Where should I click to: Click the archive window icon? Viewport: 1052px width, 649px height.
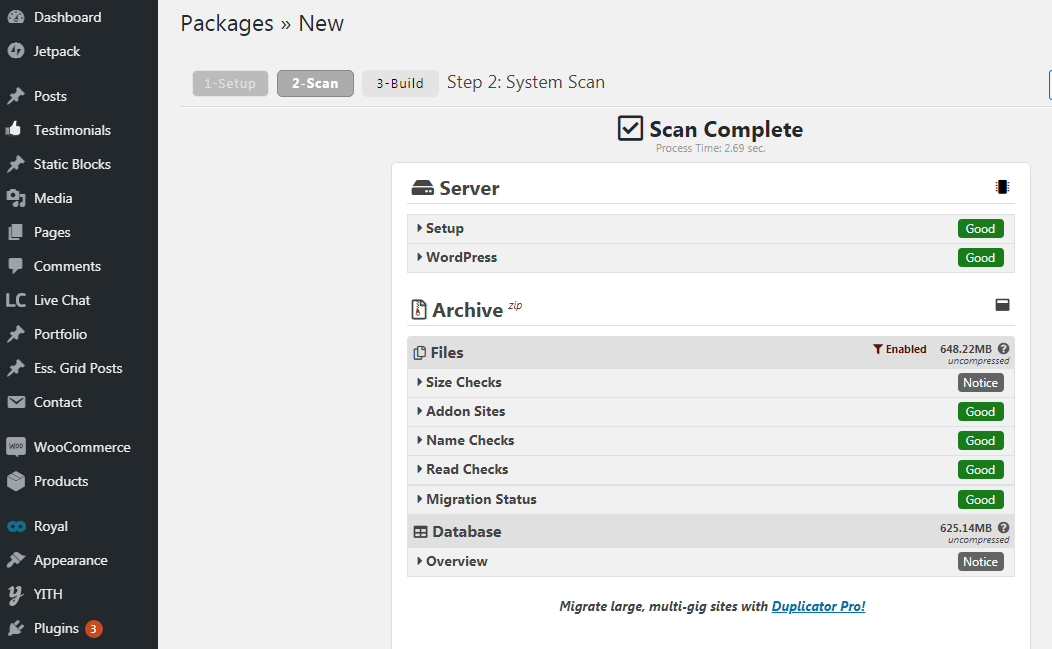tap(1002, 305)
